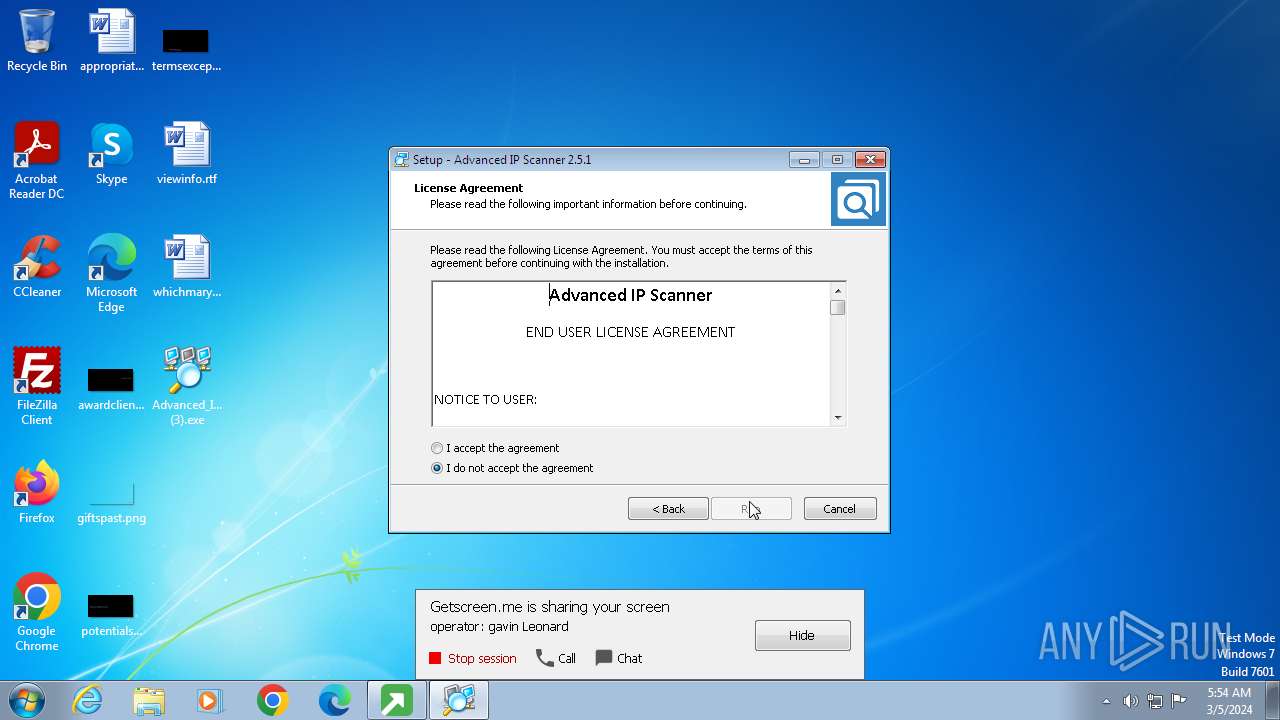Start a Call with the operator
This screenshot has height=720, width=1280.
[x=556, y=658]
